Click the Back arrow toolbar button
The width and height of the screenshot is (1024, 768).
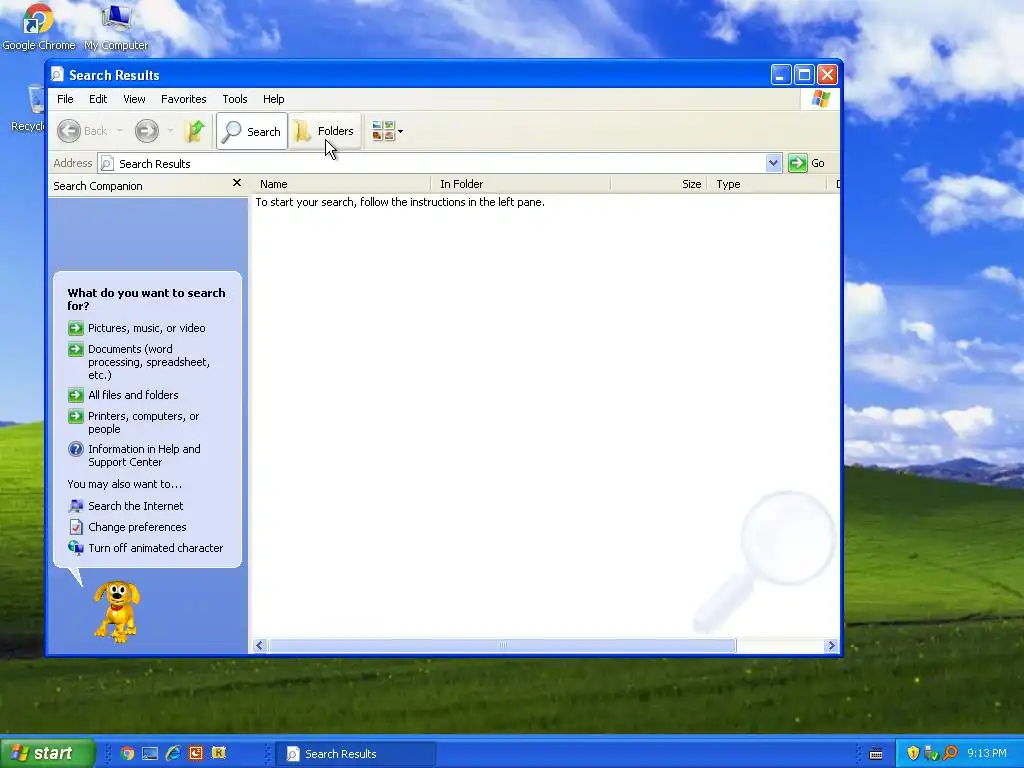click(82, 131)
